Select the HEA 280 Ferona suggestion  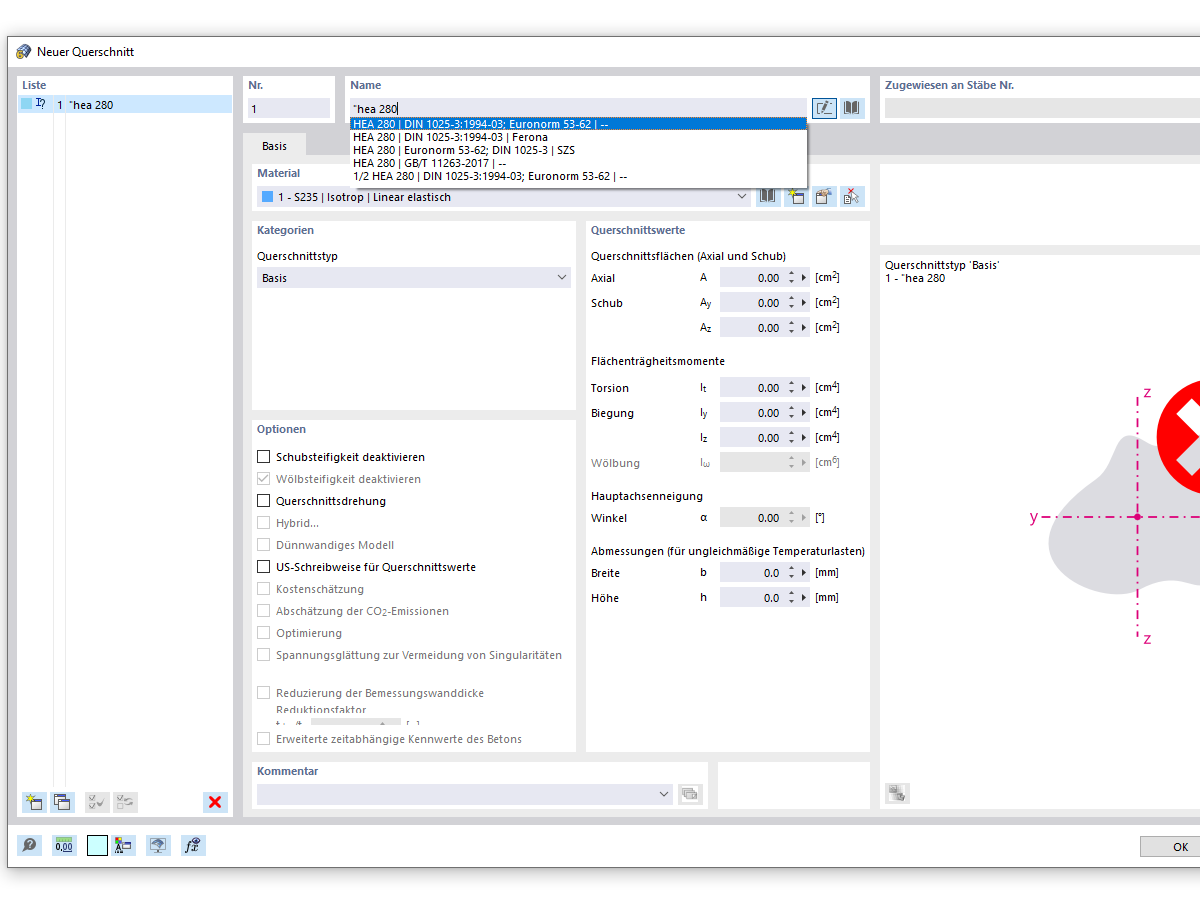[x=577, y=137]
